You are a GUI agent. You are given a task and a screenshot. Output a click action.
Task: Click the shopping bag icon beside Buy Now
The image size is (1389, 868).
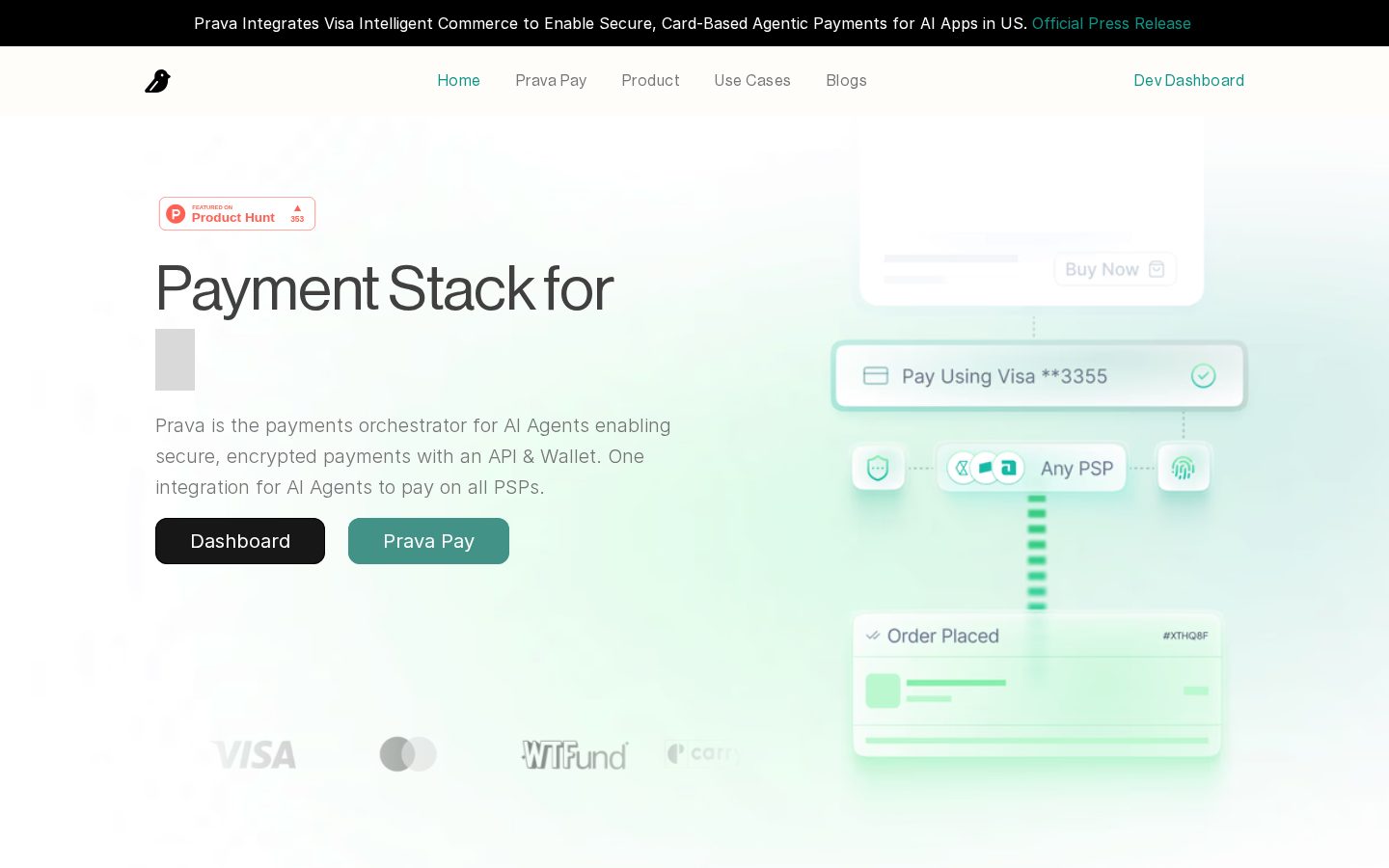(x=1157, y=269)
